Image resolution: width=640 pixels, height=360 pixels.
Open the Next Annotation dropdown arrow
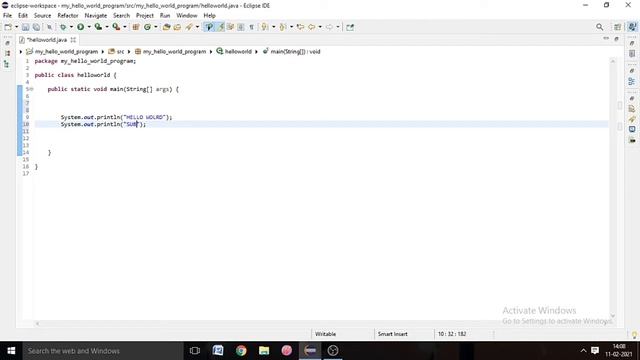(x=273, y=27)
